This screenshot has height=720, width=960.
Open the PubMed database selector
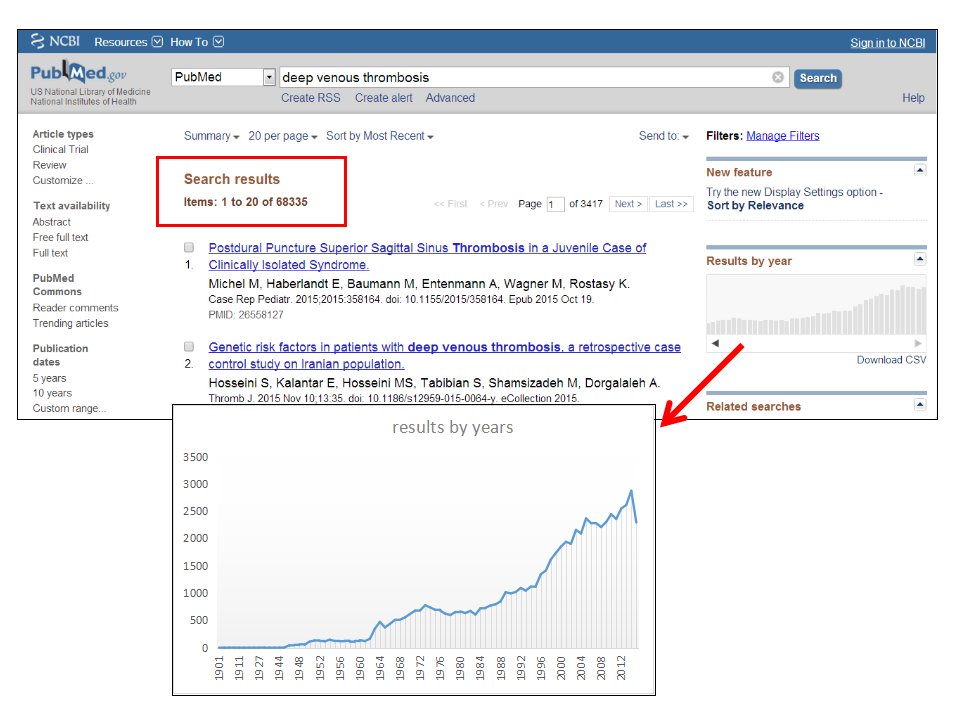(x=223, y=77)
